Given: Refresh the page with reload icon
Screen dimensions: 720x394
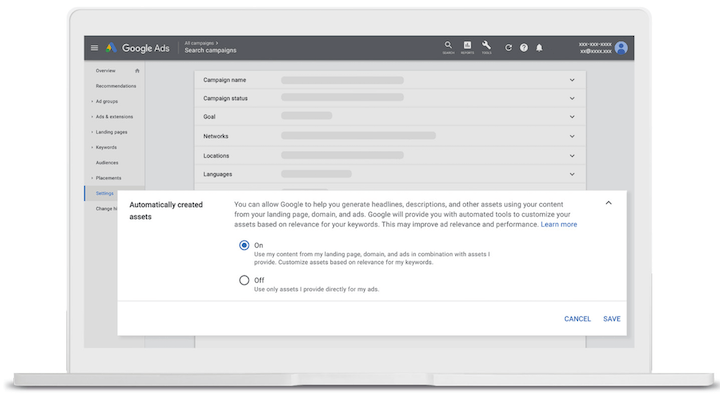Looking at the screenshot, I should [x=508, y=47].
